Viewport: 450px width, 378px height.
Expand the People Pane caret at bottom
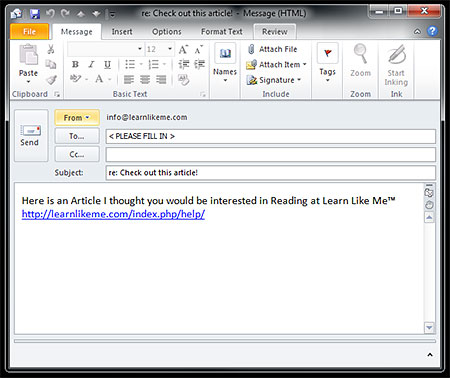pos(430,355)
